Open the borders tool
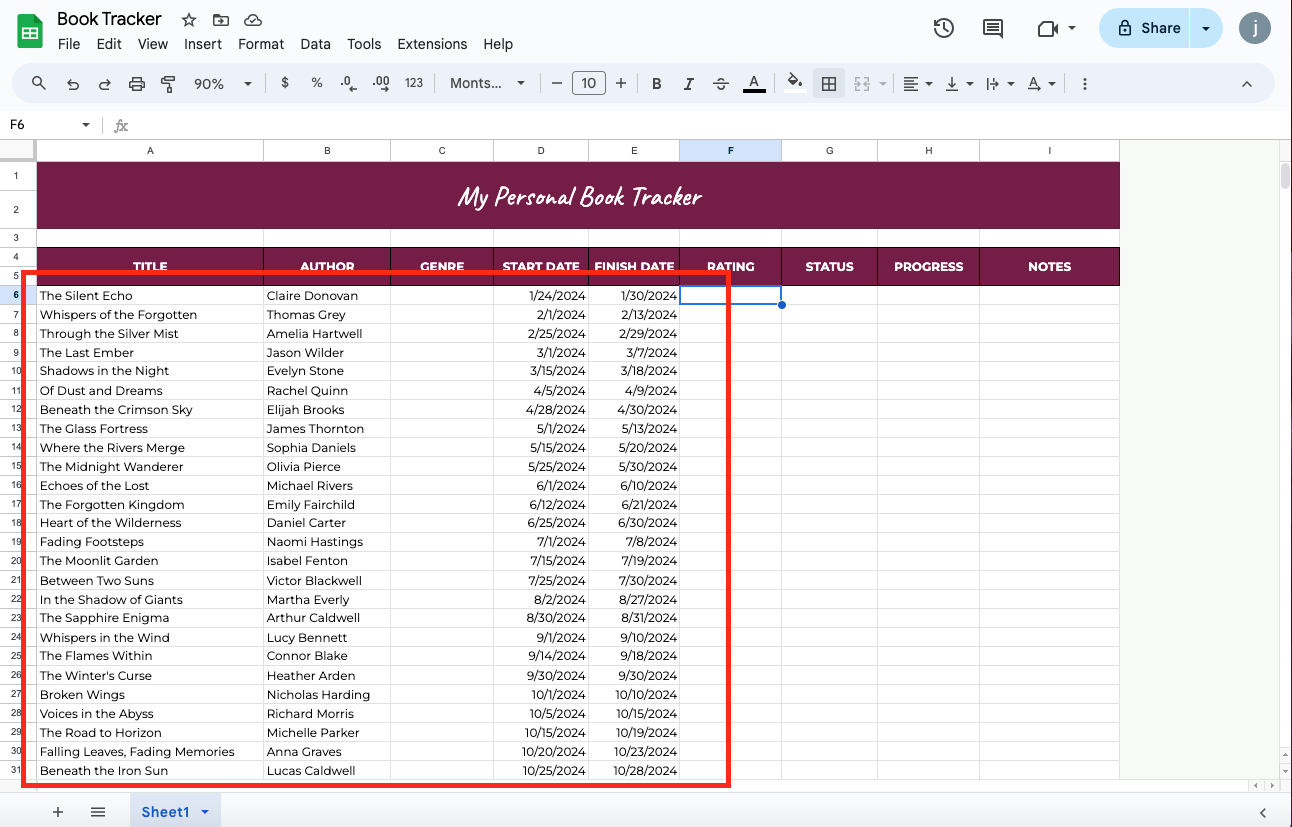The width and height of the screenshot is (1292, 827). (829, 83)
